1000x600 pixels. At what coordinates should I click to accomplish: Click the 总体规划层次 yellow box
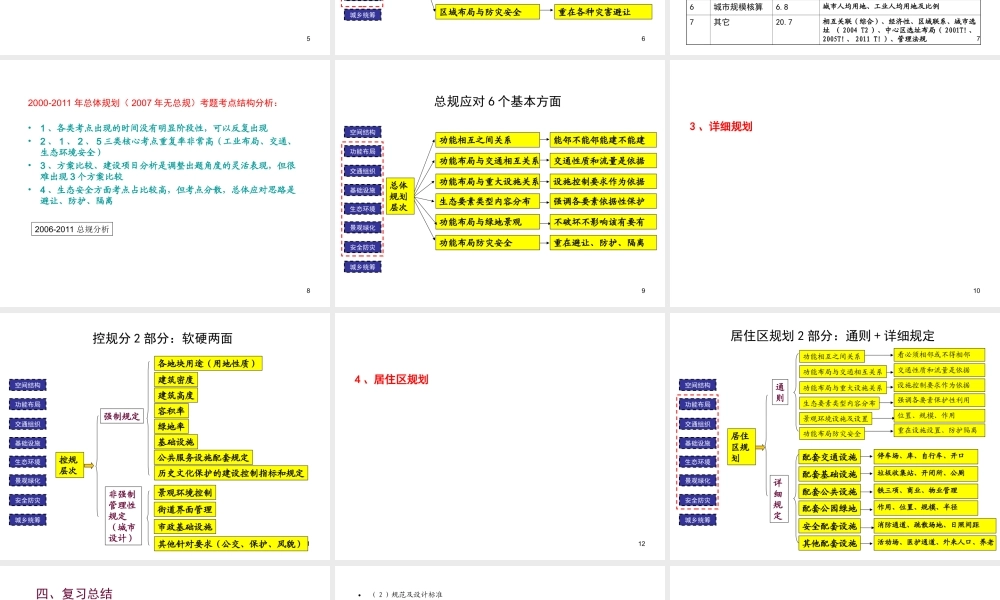click(x=400, y=198)
